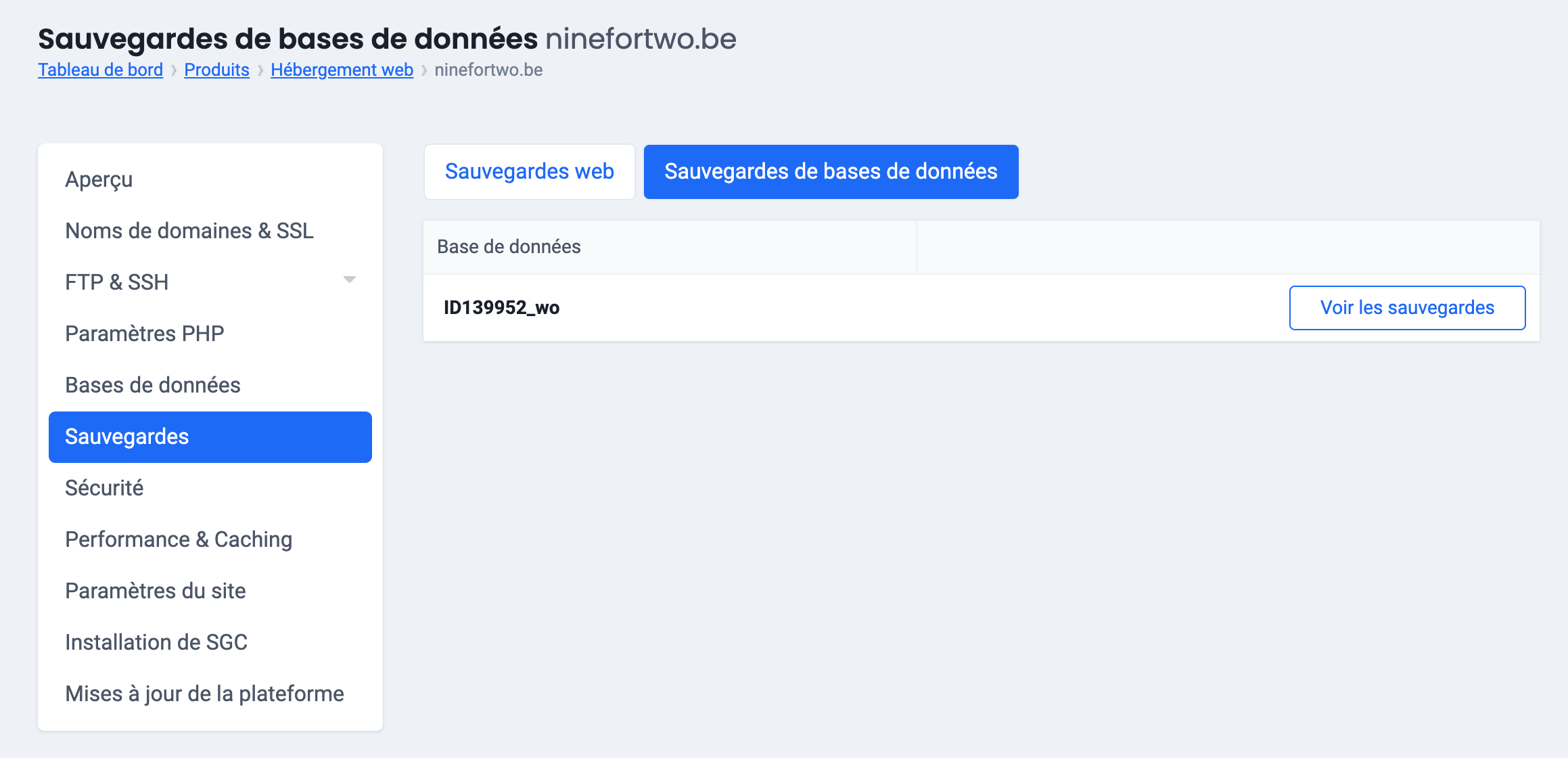This screenshot has width=1568, height=758.
Task: Select Sauvegardes in the sidebar
Action: tap(210, 437)
